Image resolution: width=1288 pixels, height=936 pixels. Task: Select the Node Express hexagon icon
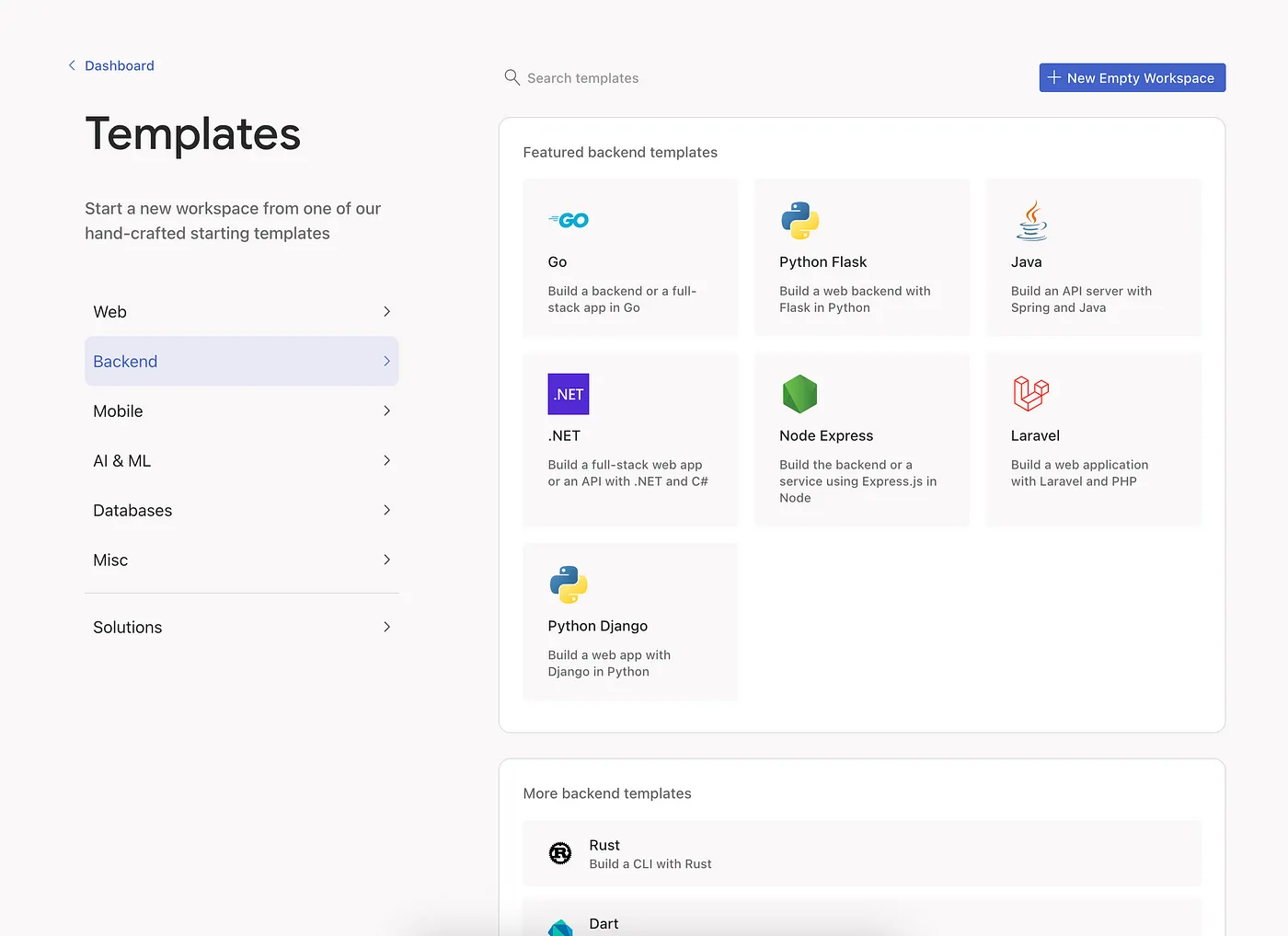(799, 394)
